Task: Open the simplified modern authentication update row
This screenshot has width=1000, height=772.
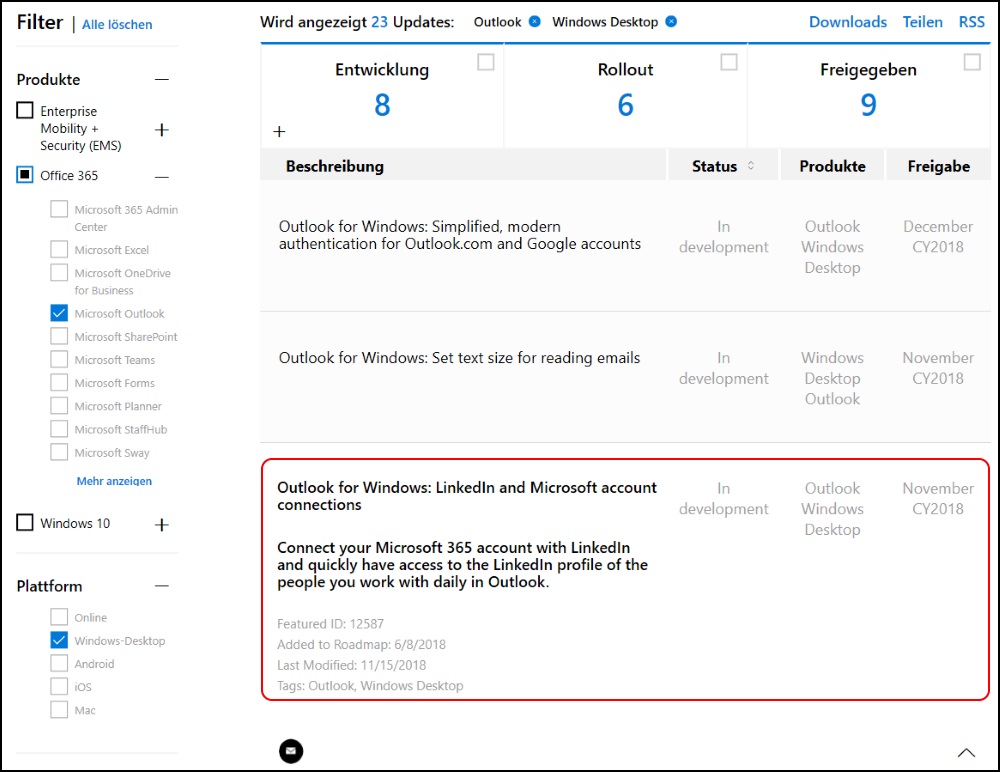Action: pos(625,246)
